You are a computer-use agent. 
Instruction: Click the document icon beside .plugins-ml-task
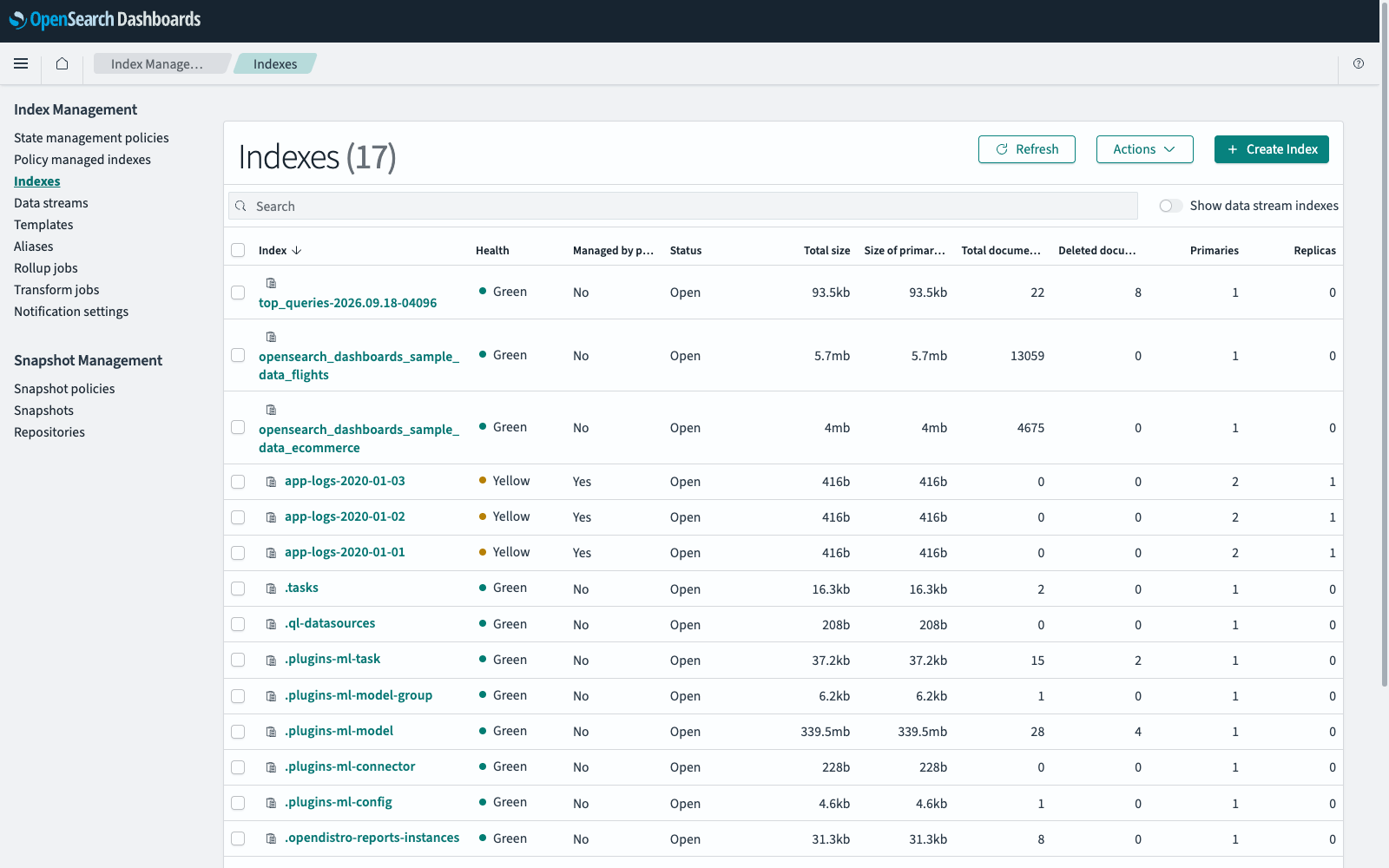pos(271,660)
